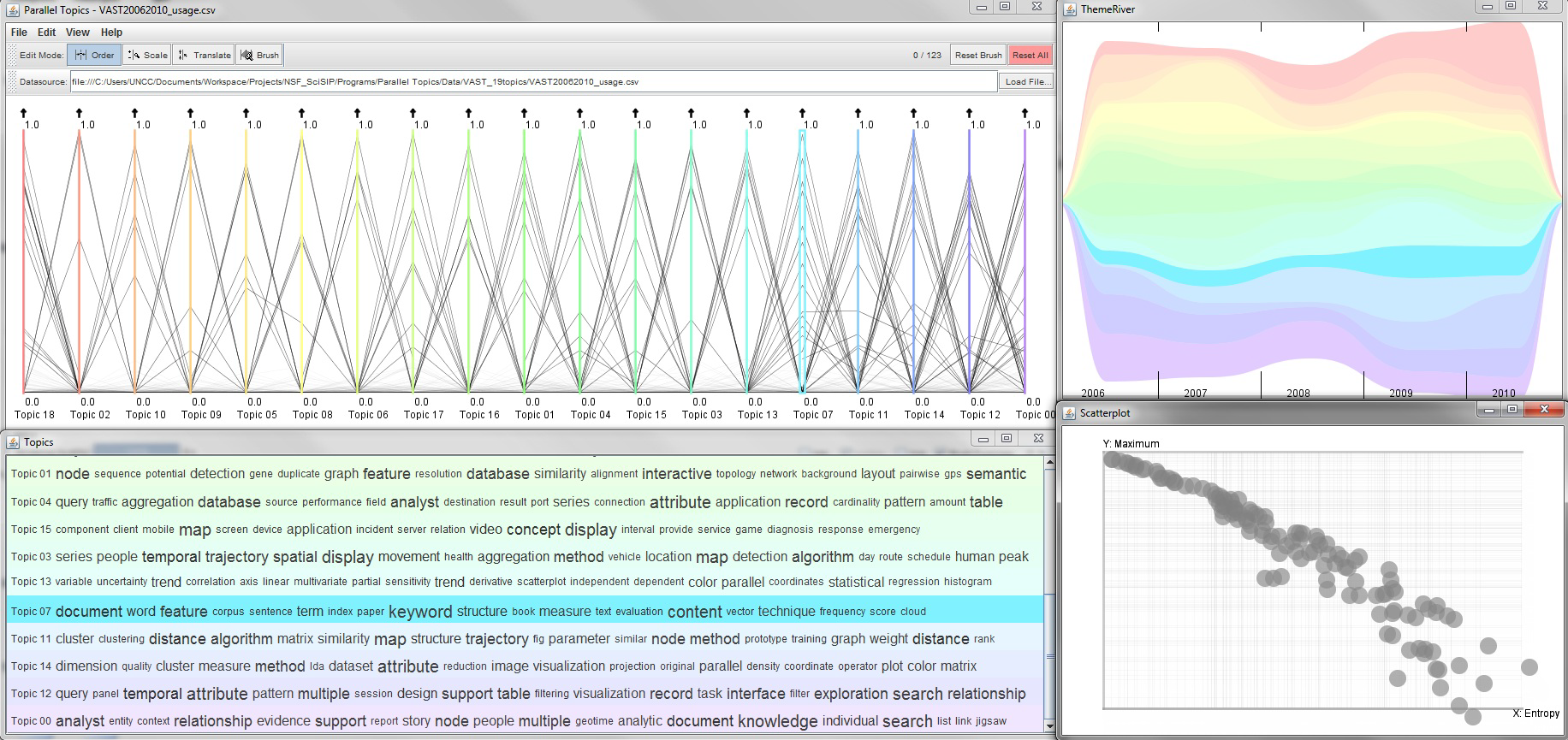Click the arrow above the Topic 01 axis
The height and width of the screenshot is (740, 1568).
pos(524,113)
